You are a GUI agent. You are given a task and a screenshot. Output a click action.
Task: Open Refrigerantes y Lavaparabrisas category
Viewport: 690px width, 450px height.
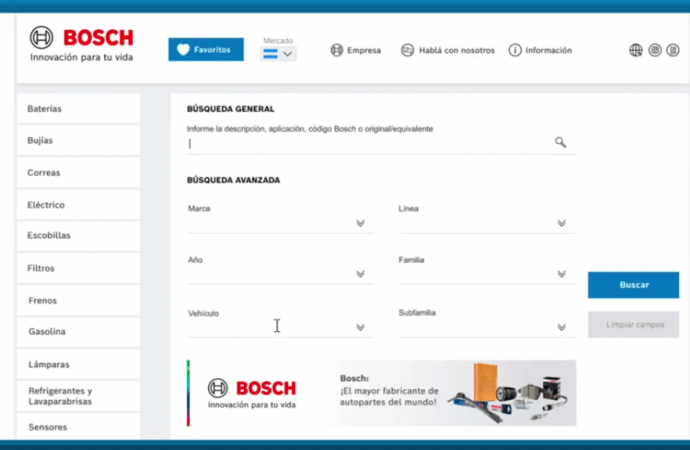click(78, 396)
